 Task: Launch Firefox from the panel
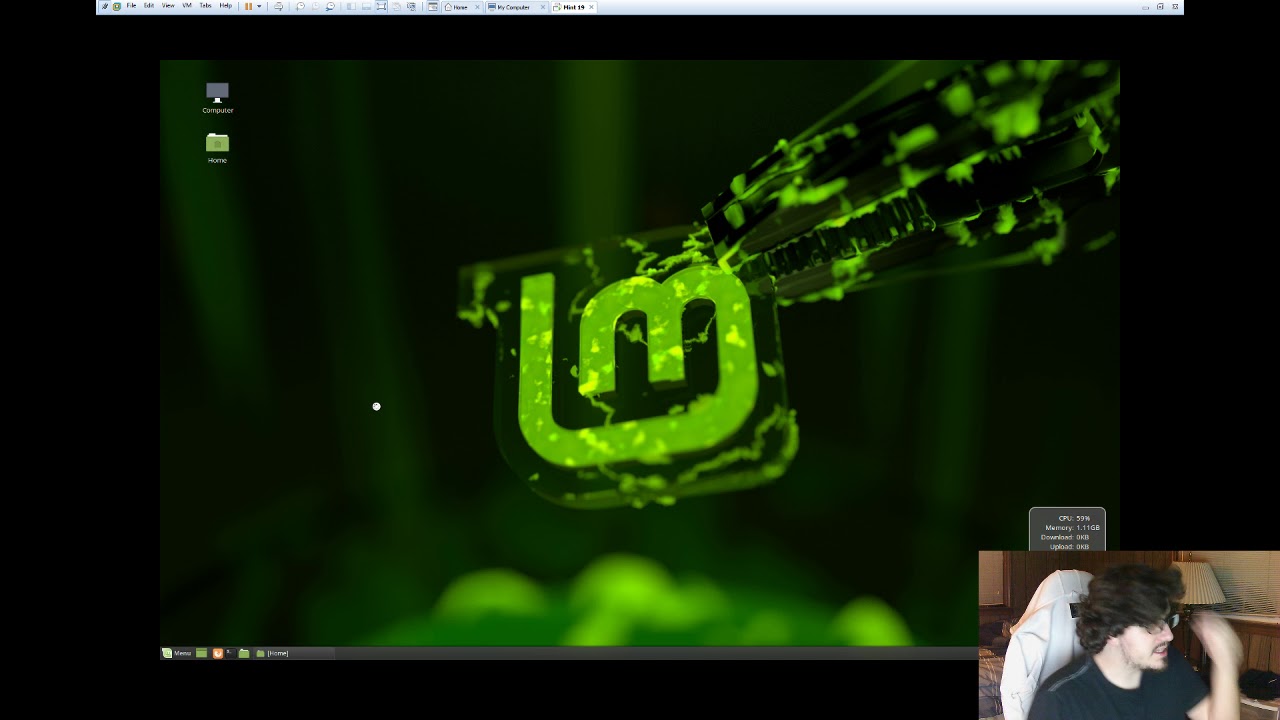click(x=218, y=653)
